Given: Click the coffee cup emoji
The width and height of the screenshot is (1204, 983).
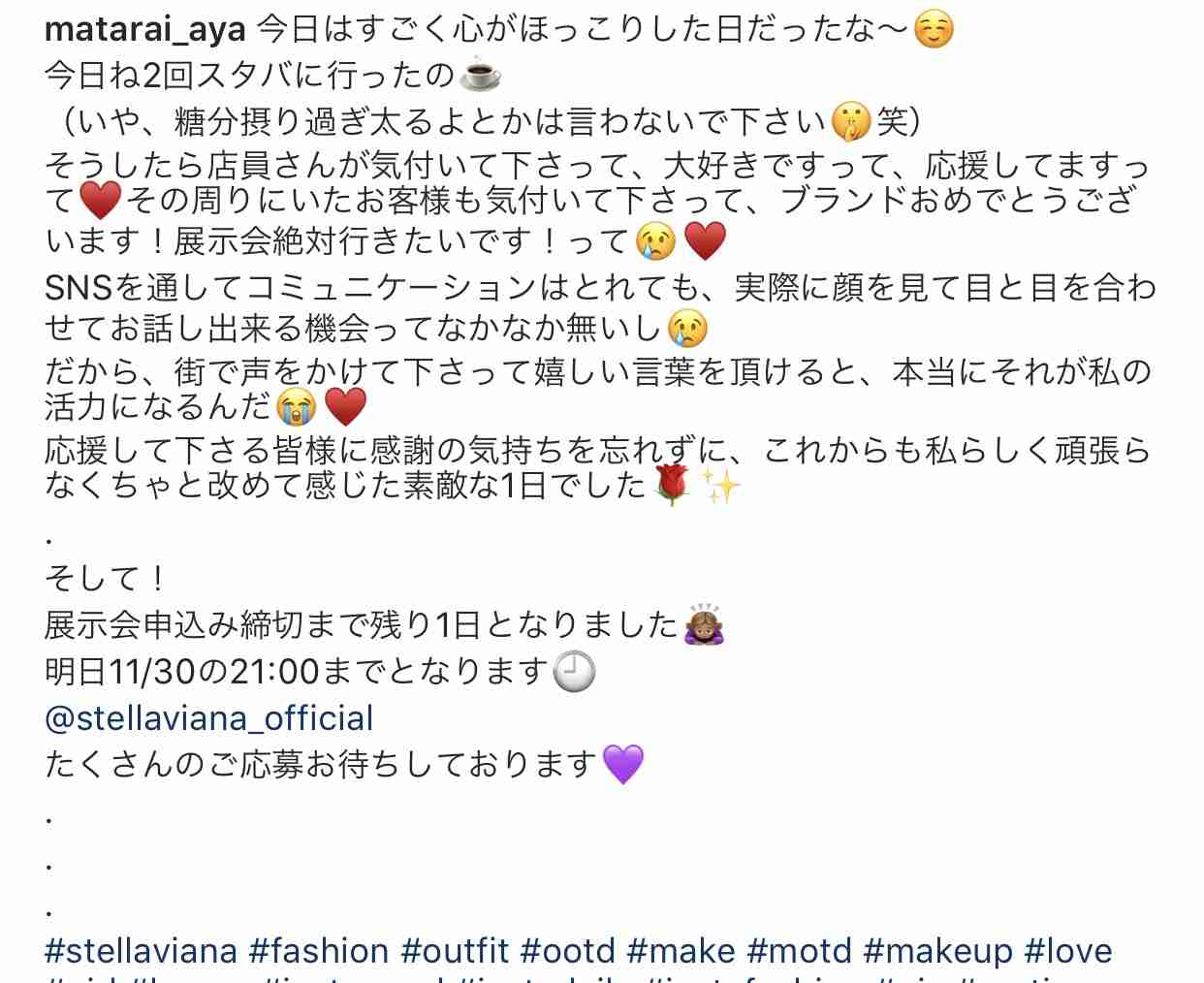Looking at the screenshot, I should pos(480,75).
